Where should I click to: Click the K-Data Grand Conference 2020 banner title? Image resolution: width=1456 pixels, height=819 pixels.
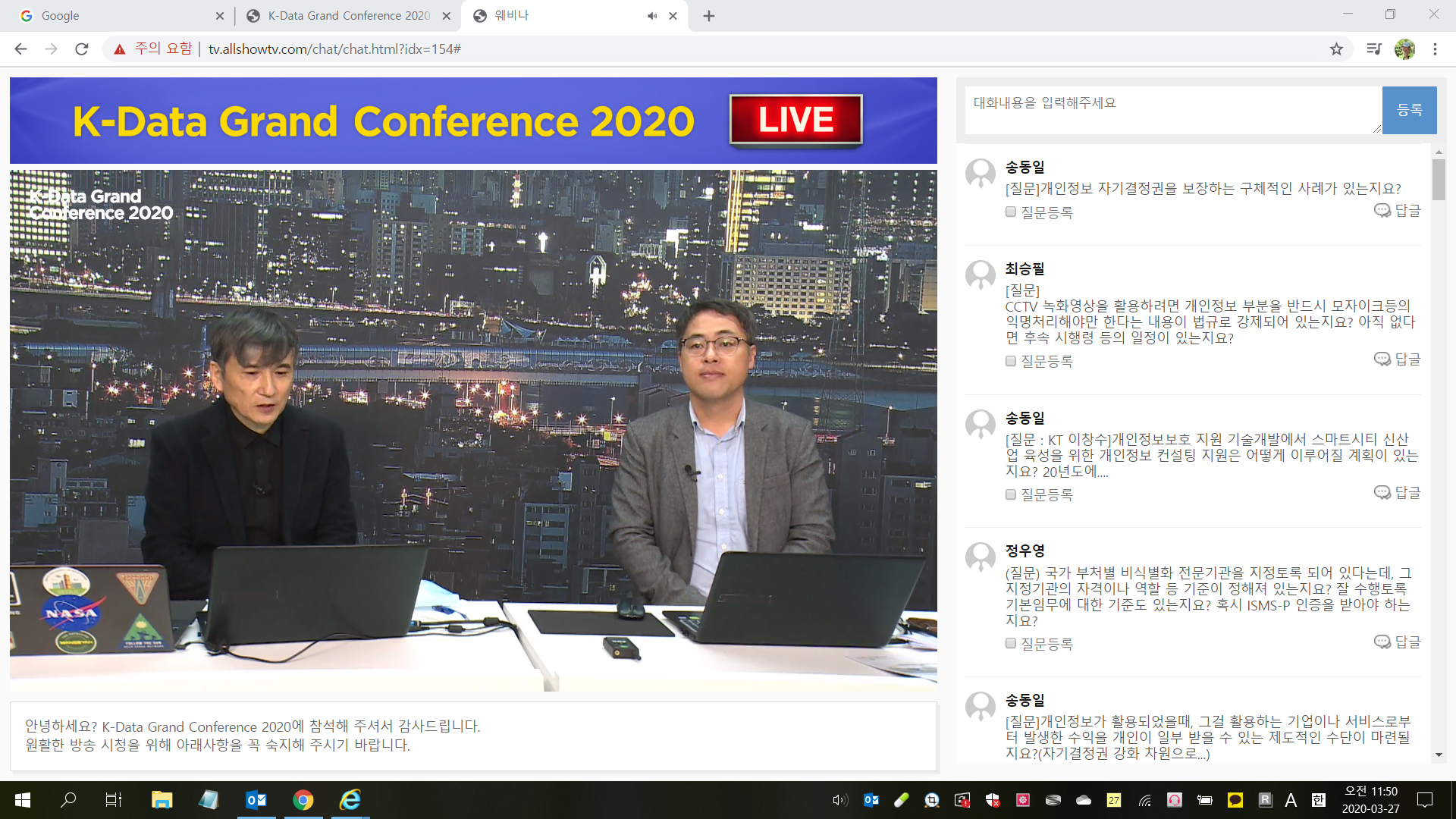point(383,121)
